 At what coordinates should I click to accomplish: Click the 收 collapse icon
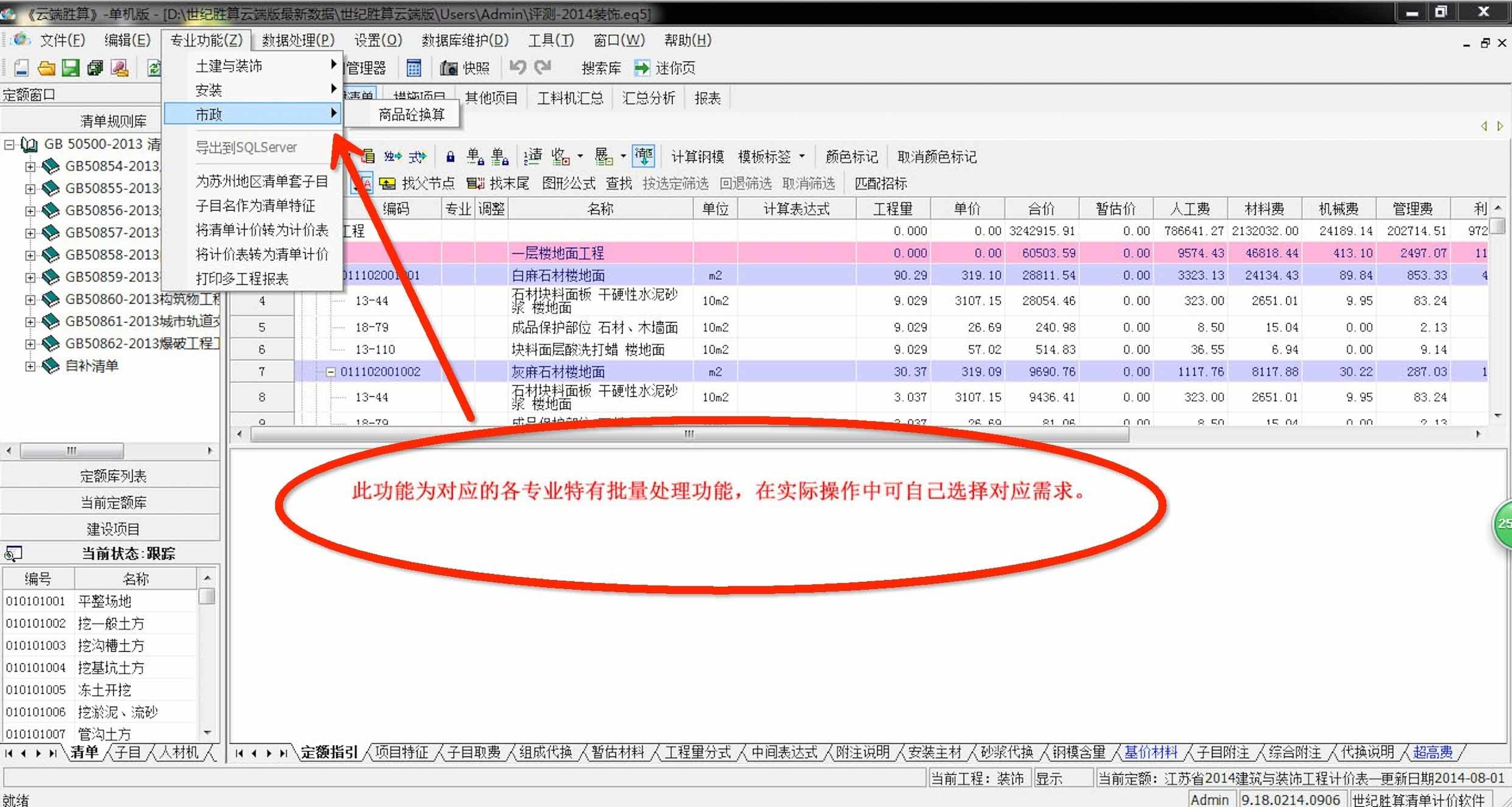tap(561, 157)
